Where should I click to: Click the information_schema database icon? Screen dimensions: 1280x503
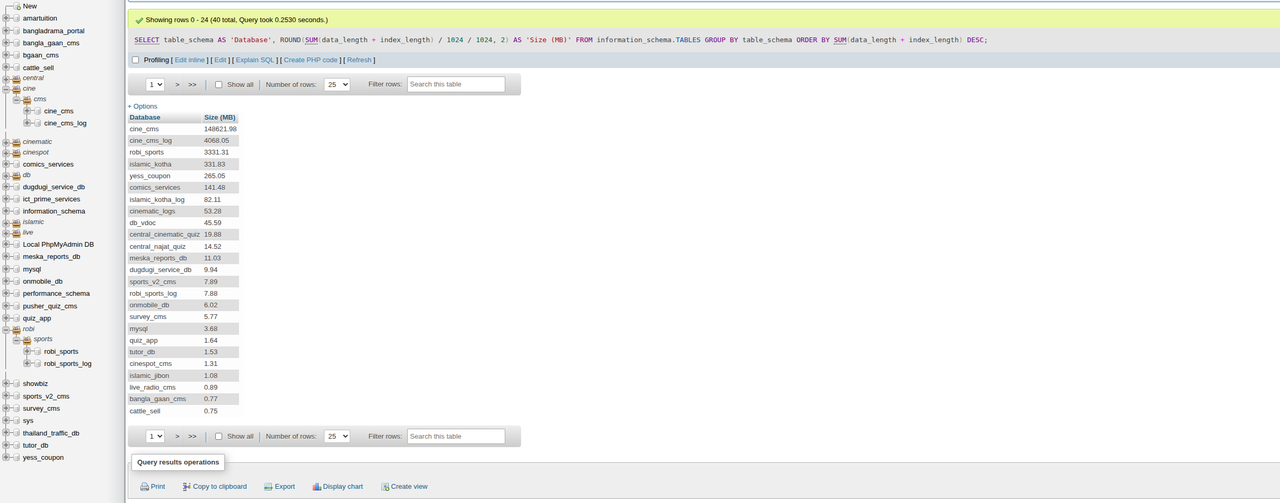coord(16,211)
